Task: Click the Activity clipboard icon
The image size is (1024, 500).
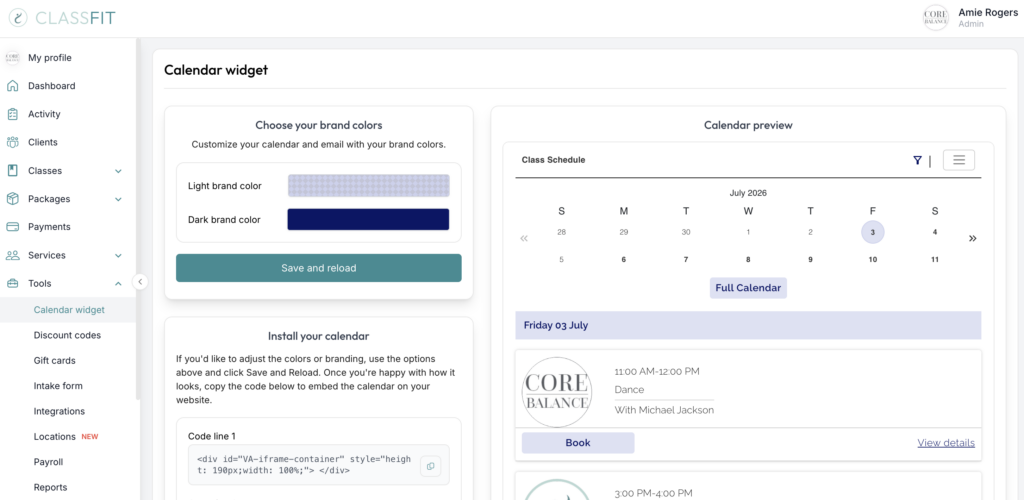Action: (x=12, y=114)
